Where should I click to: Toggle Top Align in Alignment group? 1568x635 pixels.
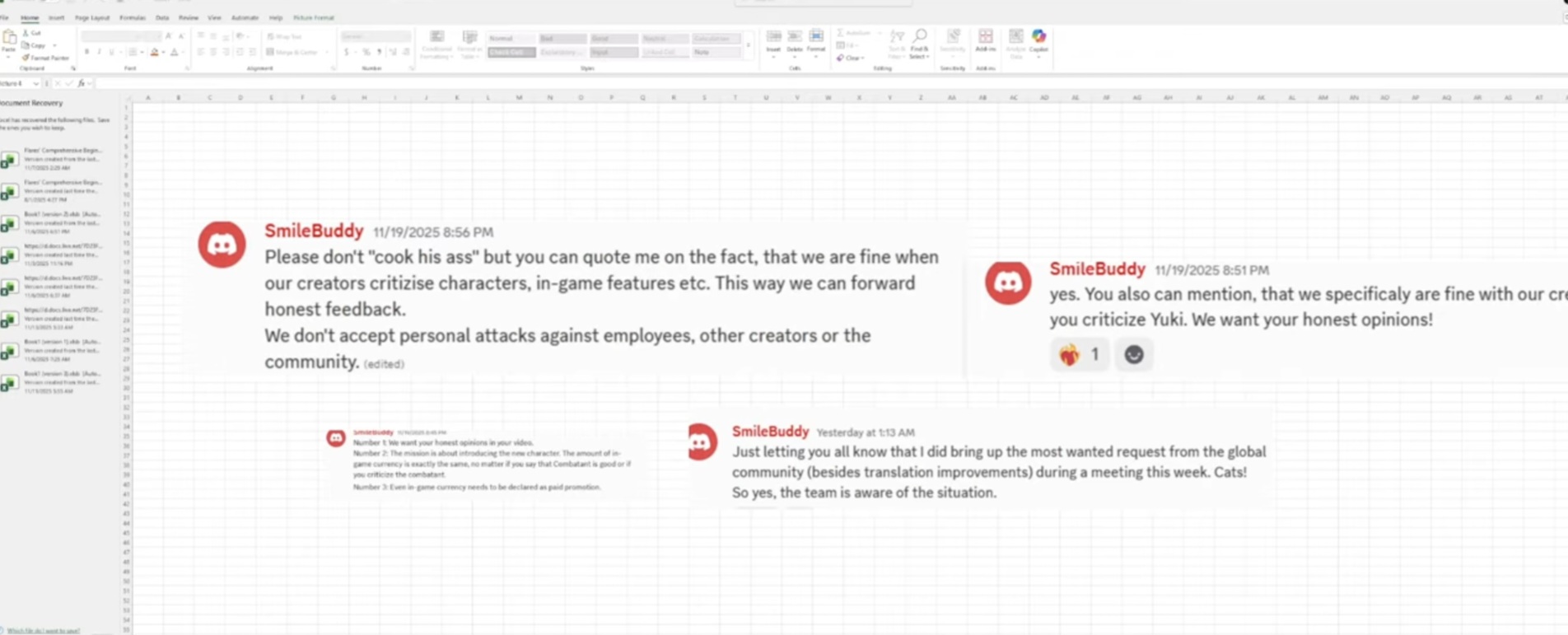(201, 36)
